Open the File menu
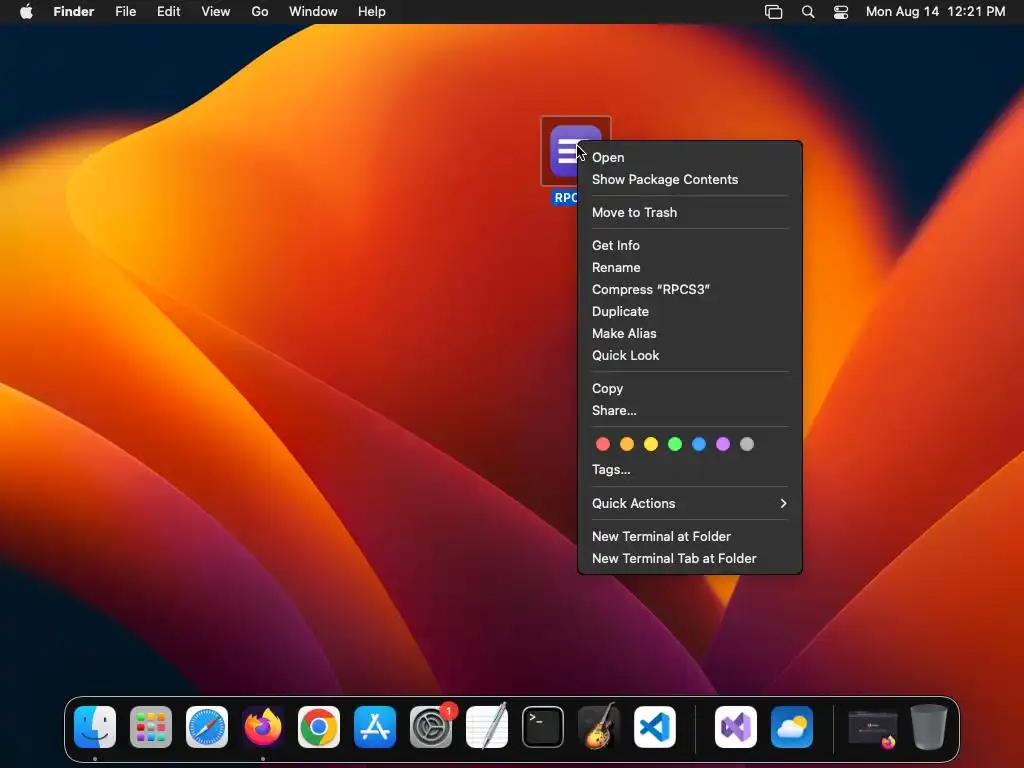Screen dimensions: 1024x768 click(125, 12)
